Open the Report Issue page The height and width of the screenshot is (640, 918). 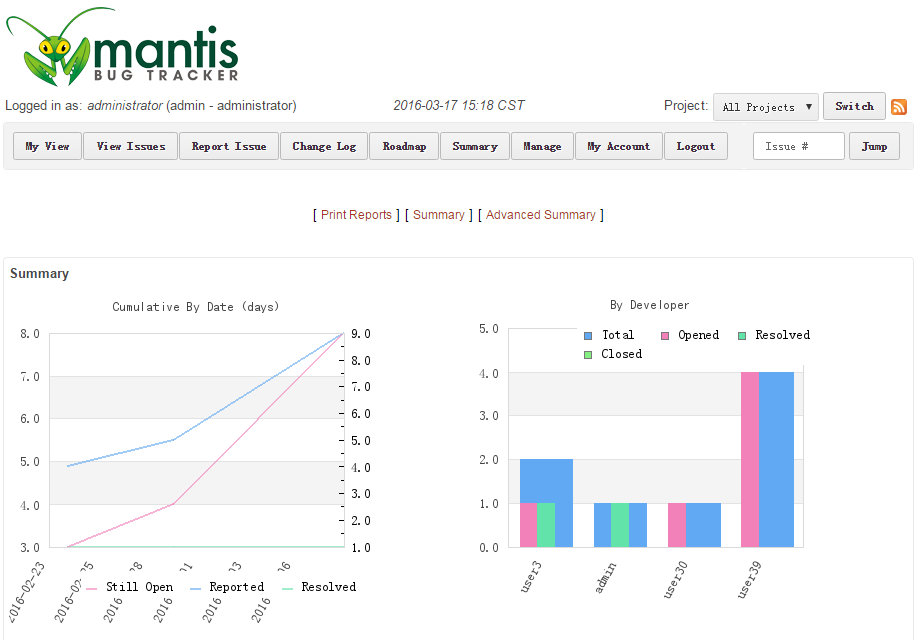229,146
